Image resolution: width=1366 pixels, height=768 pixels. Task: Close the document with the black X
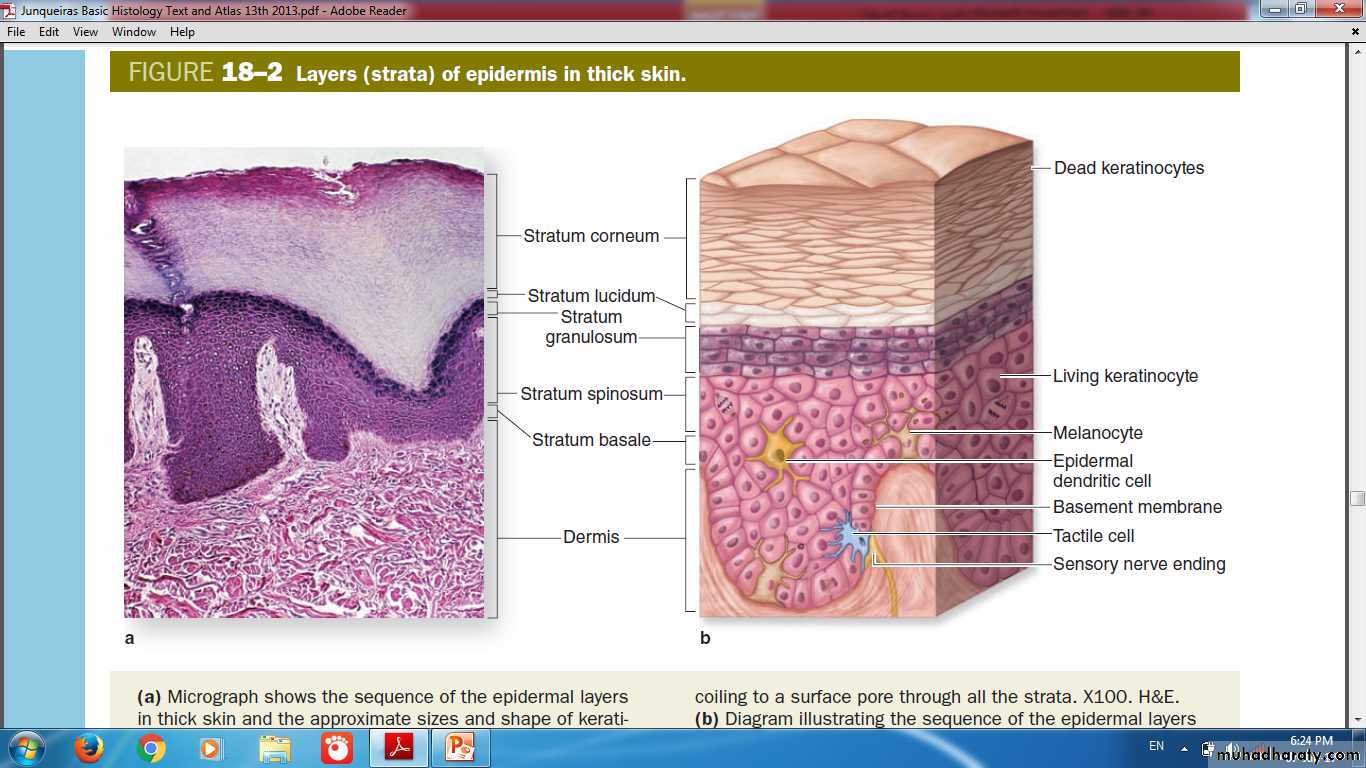point(1355,32)
